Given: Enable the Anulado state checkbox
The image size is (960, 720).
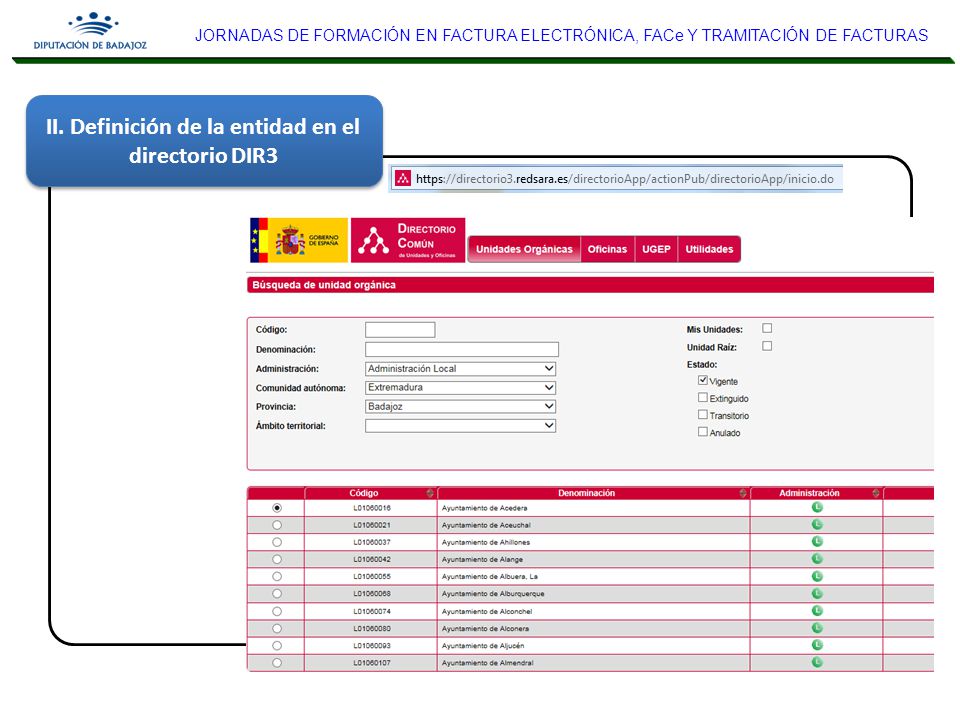Looking at the screenshot, I should [703, 432].
